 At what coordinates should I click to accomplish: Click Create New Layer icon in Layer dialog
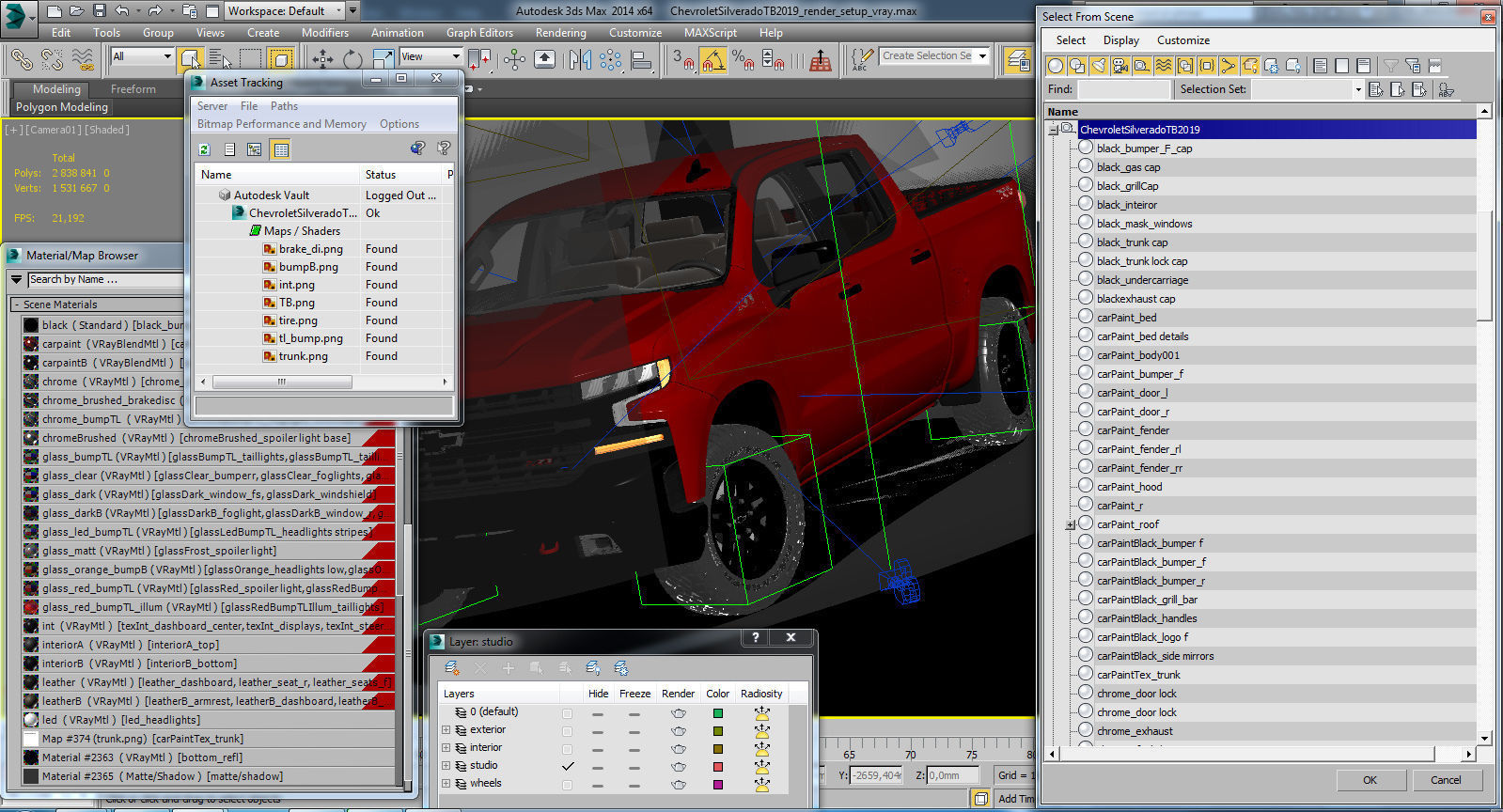coord(452,668)
